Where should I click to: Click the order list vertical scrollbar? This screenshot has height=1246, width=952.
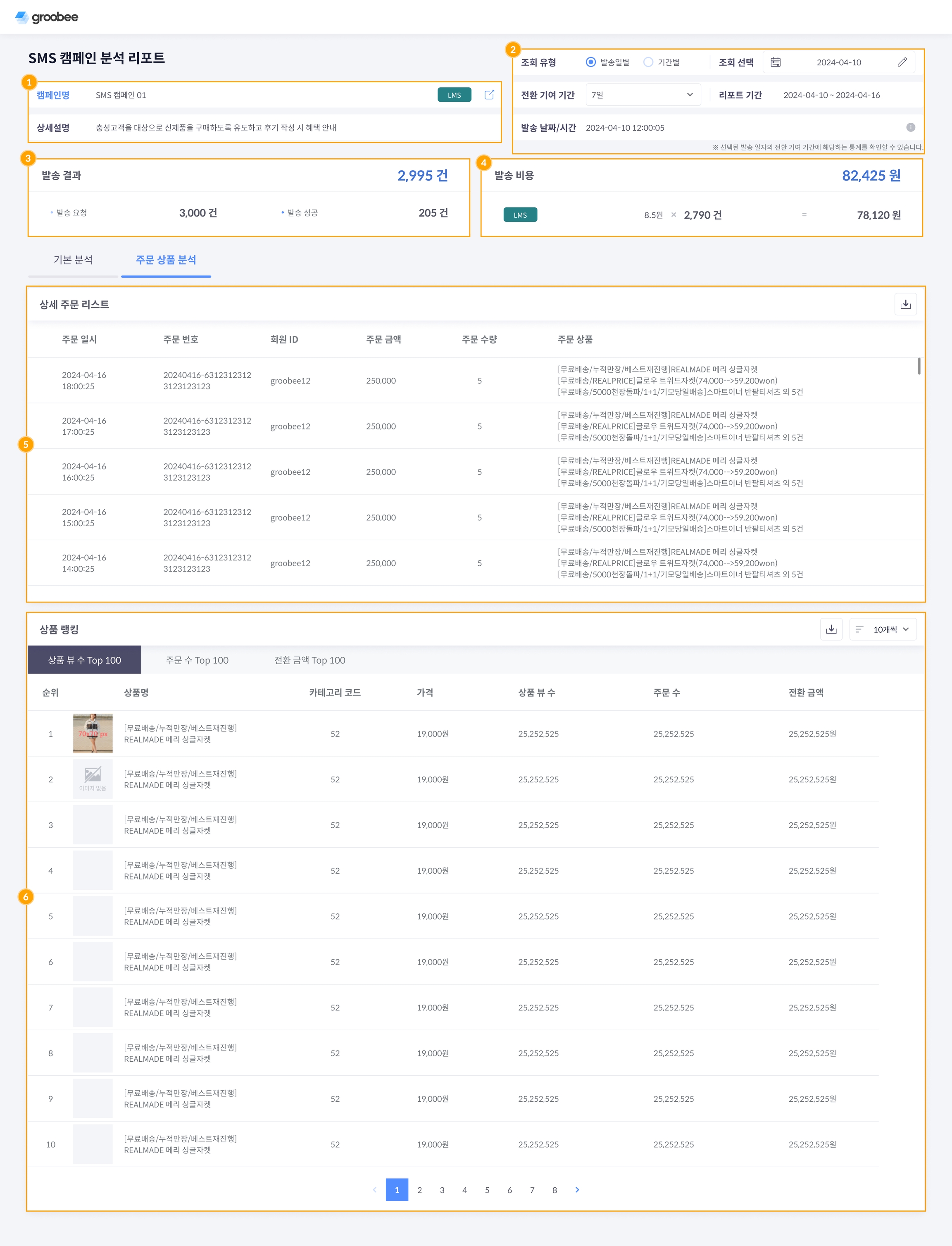point(919,366)
